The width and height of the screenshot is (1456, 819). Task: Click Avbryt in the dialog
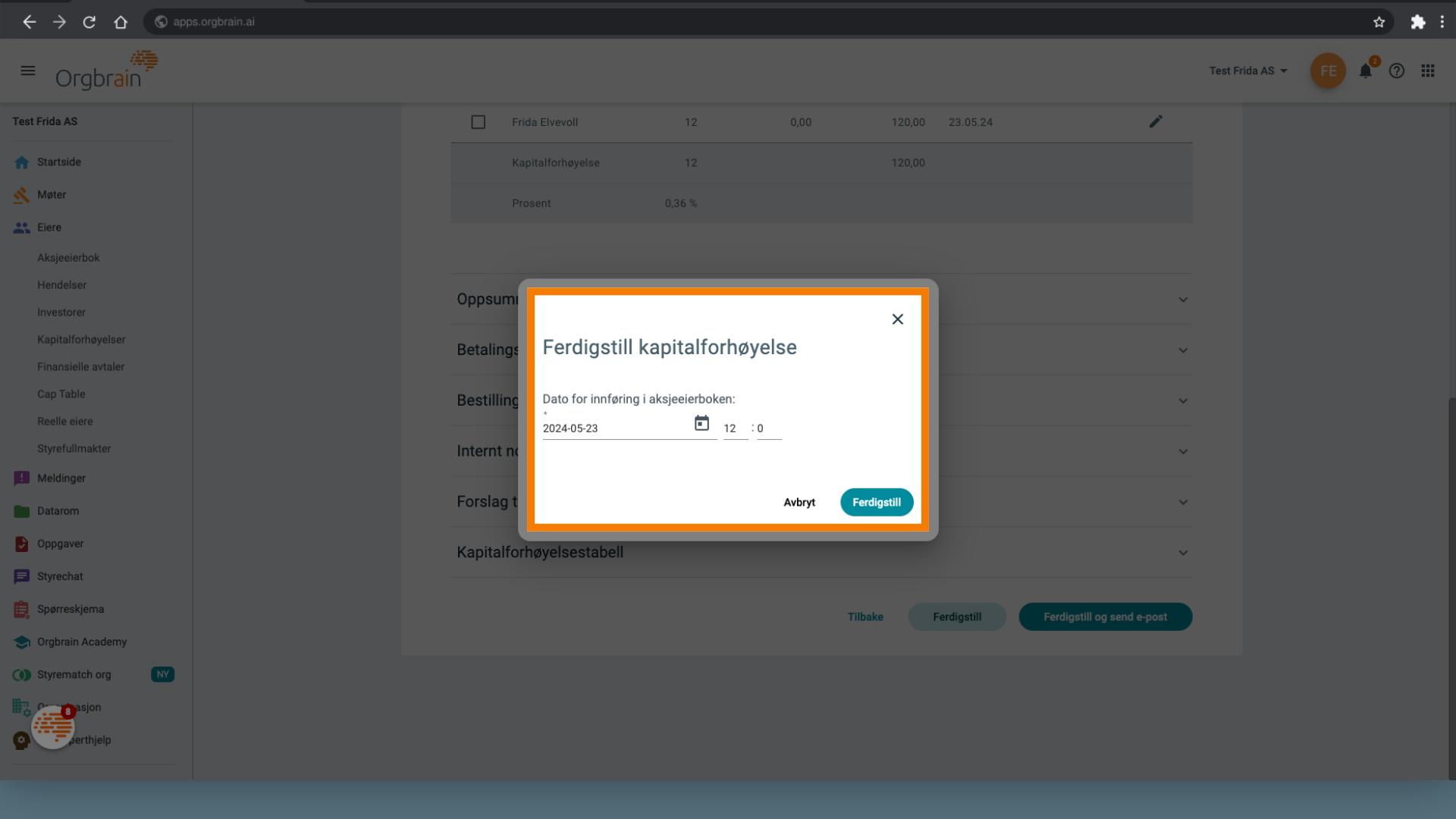[799, 502]
